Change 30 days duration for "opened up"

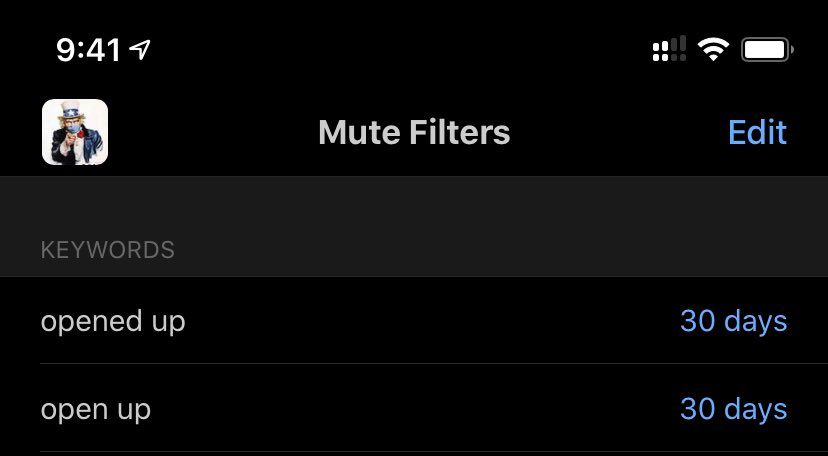[733, 322]
